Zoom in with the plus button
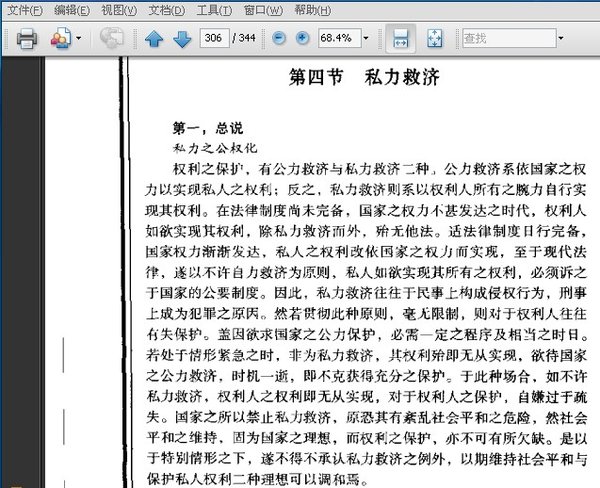Viewport: 600px width, 488px height. click(302, 38)
